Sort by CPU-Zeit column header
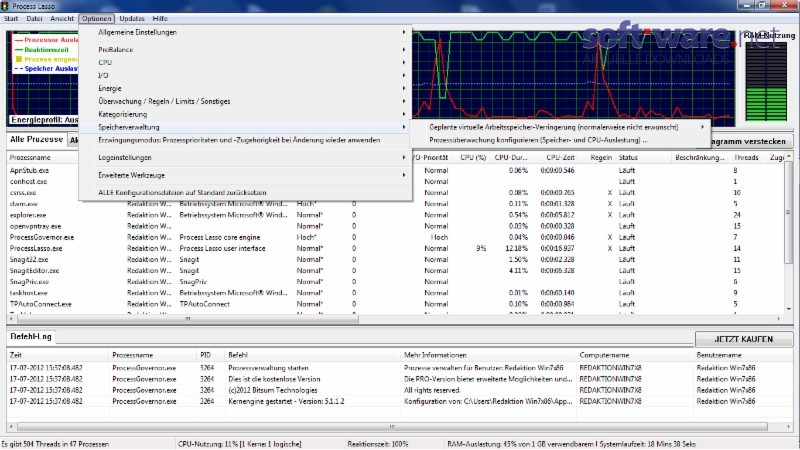Viewport: 800px width, 450px height. (x=560, y=158)
